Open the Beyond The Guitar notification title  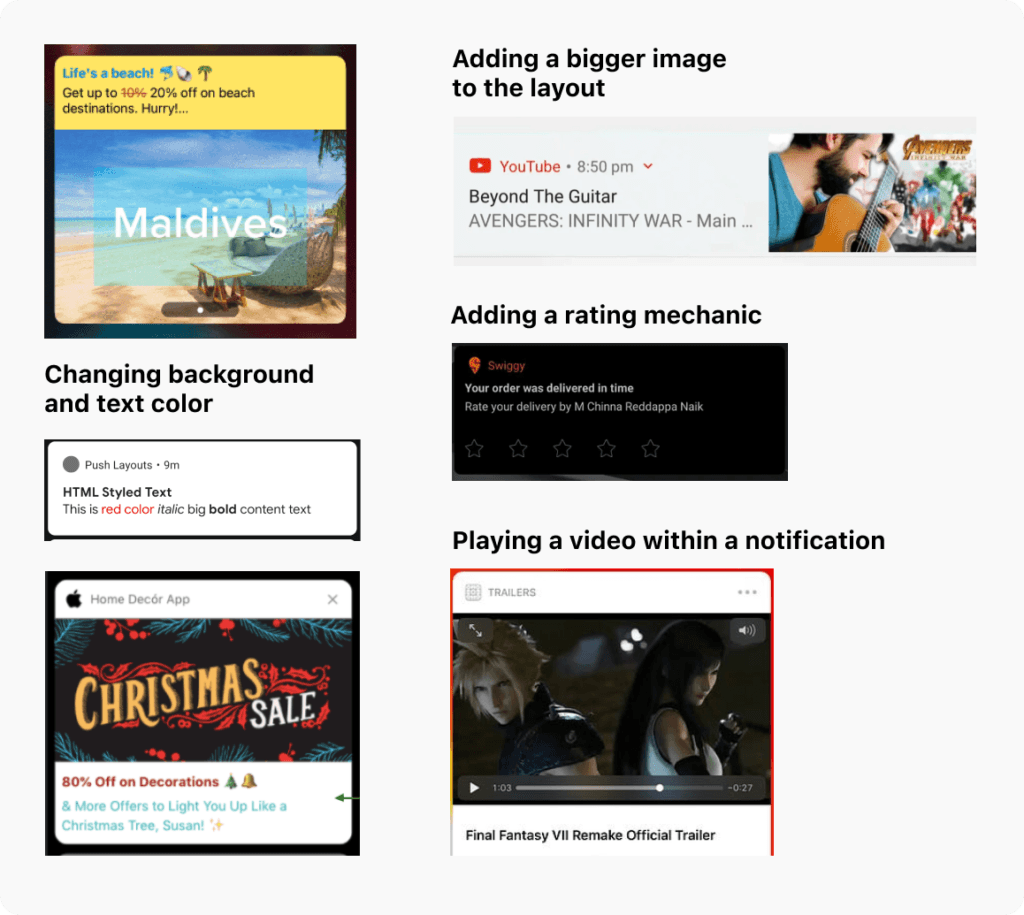[x=542, y=196]
